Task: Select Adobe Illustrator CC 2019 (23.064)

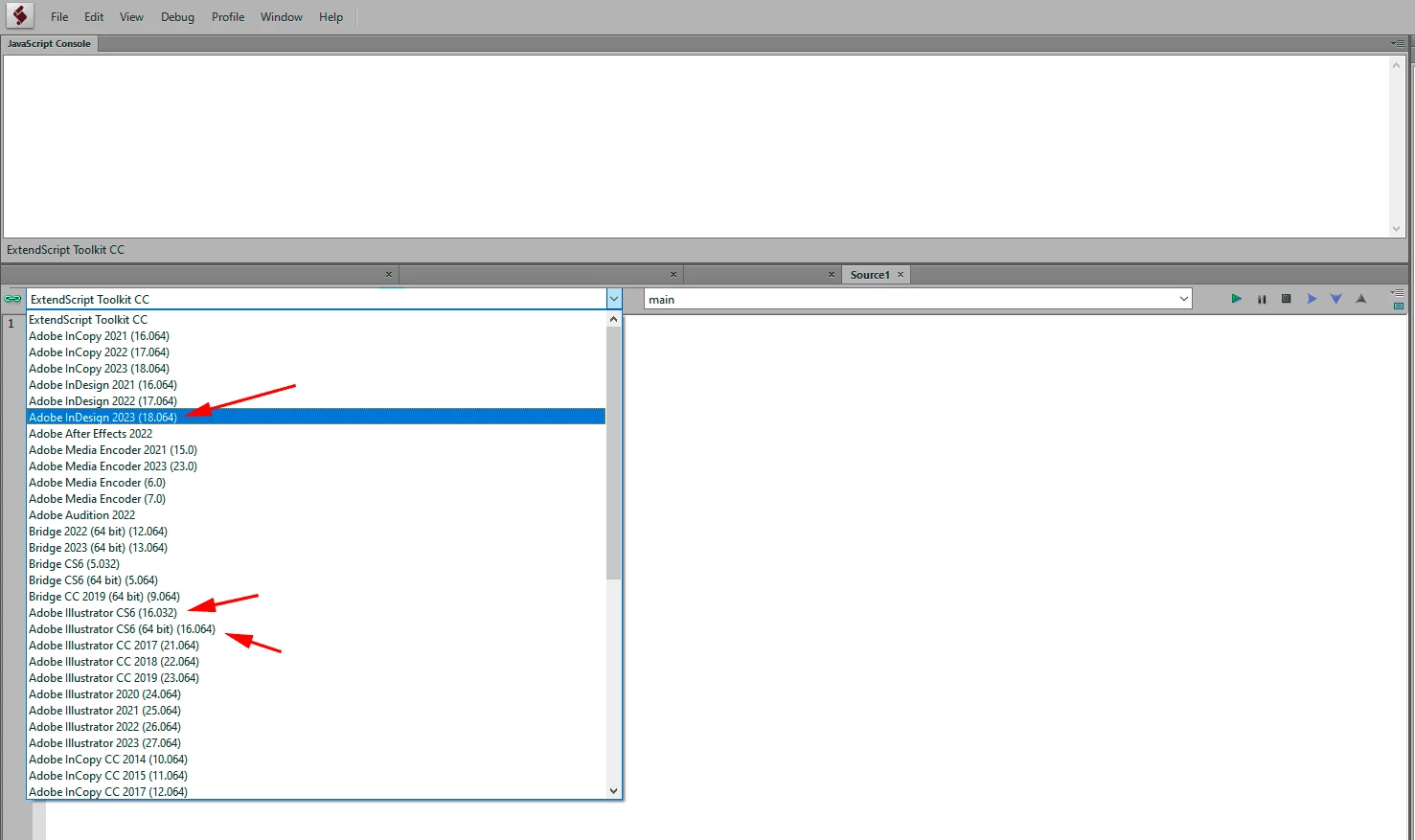Action: 316,678
